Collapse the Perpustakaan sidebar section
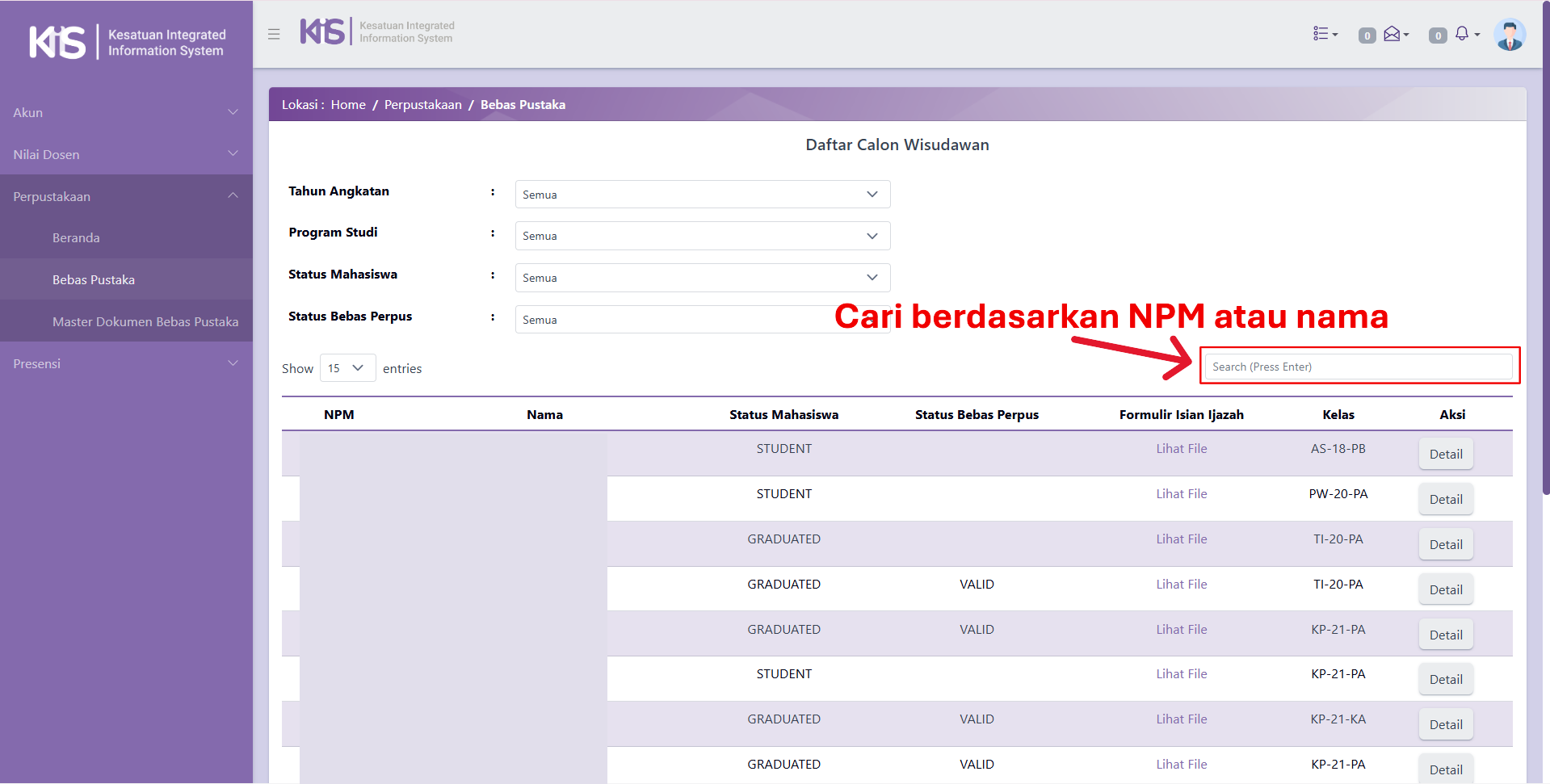The height and width of the screenshot is (784, 1550). tap(126, 196)
